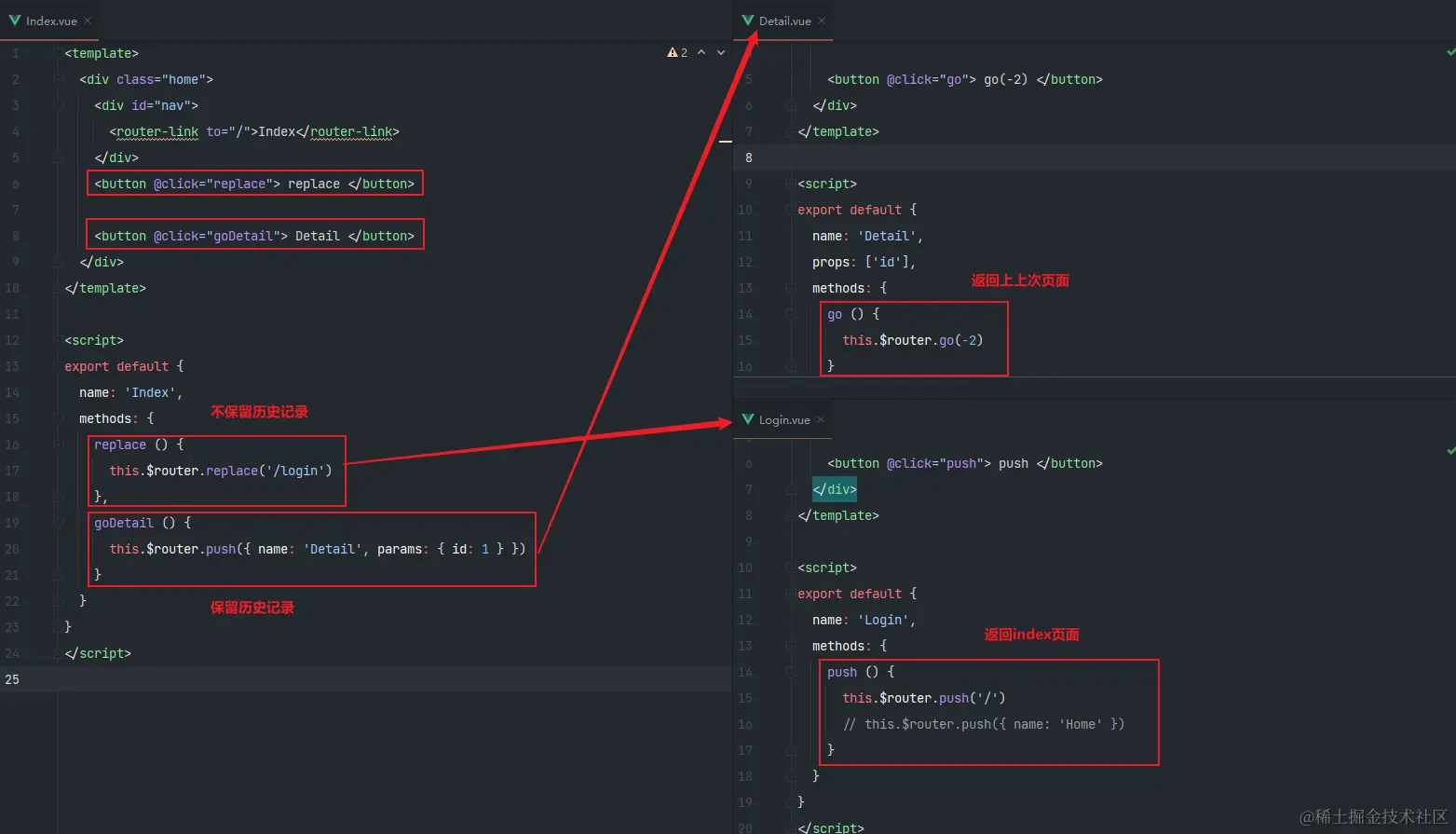Click this.$router.replace('/login') statement

click(x=221, y=471)
